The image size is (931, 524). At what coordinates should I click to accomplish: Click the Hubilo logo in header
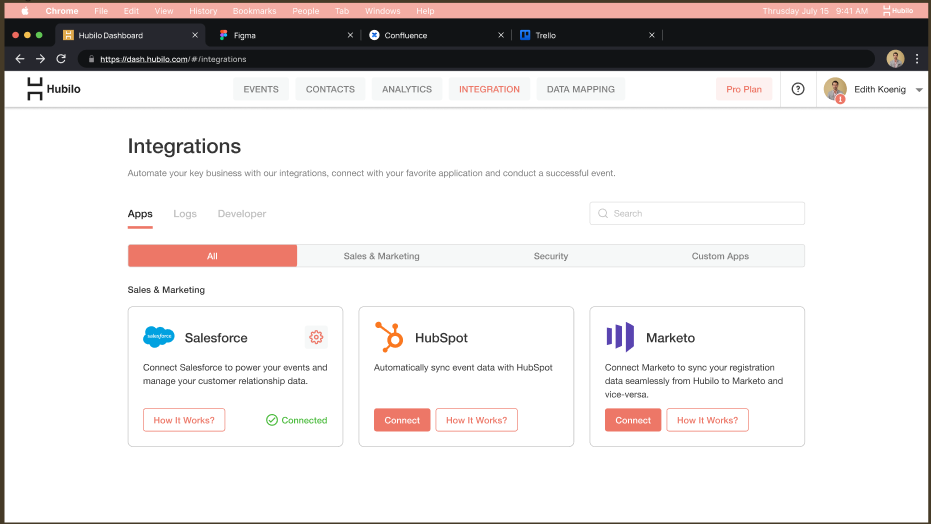click(x=53, y=89)
